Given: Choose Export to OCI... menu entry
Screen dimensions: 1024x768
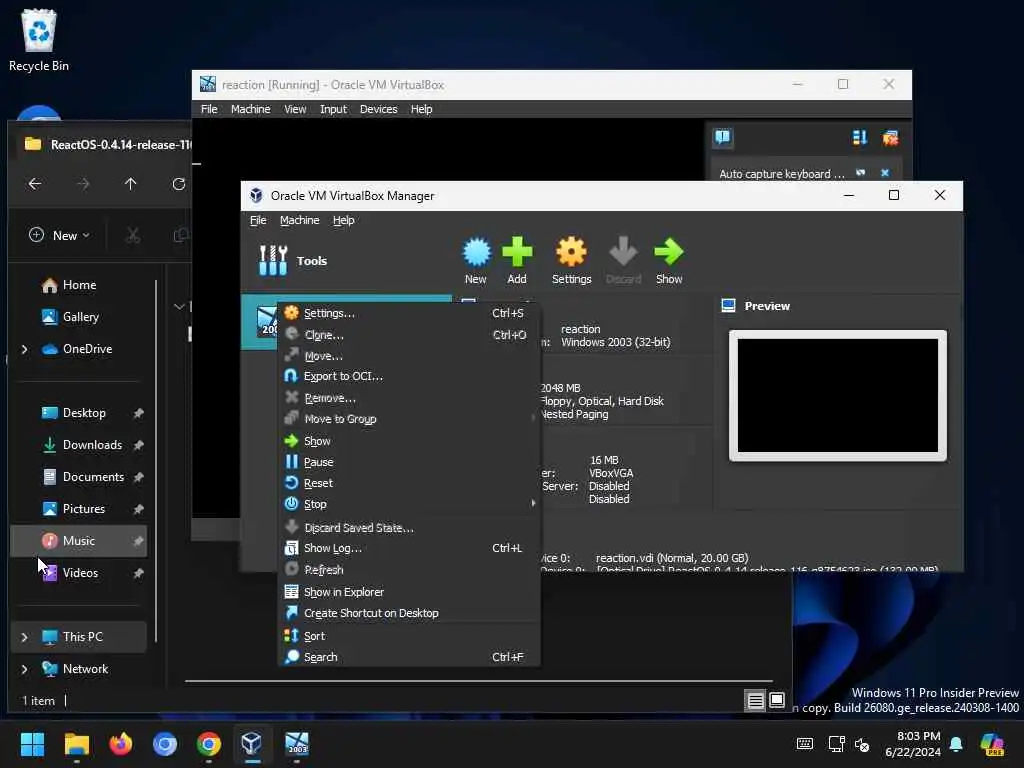Looking at the screenshot, I should (x=409, y=376).
